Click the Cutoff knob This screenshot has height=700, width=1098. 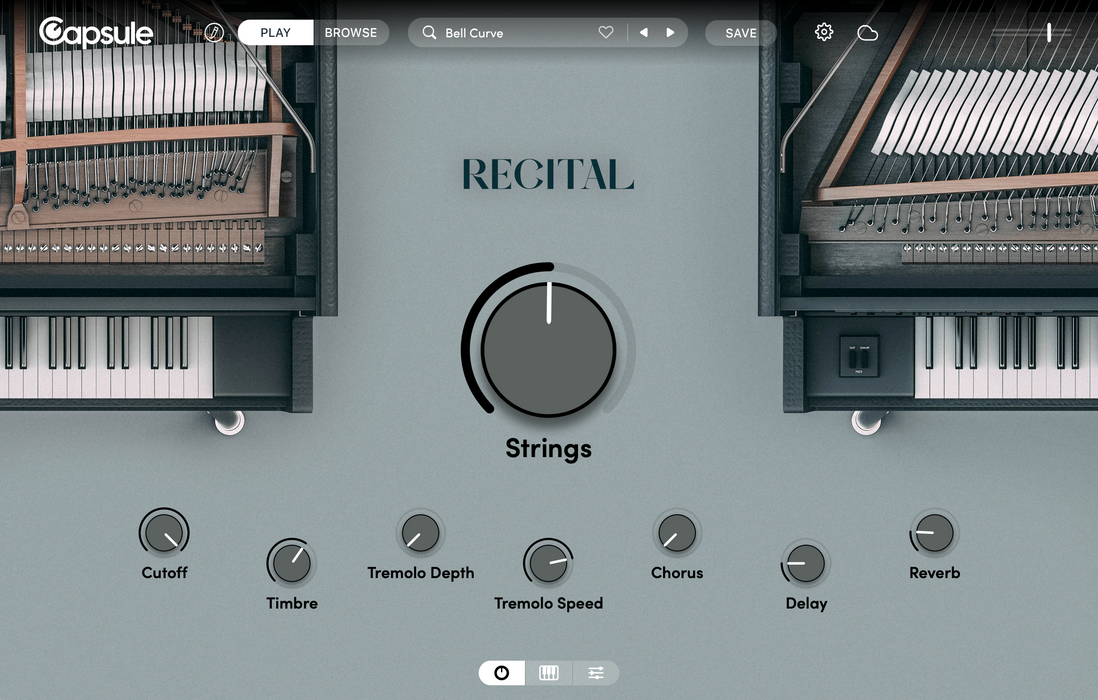click(163, 534)
